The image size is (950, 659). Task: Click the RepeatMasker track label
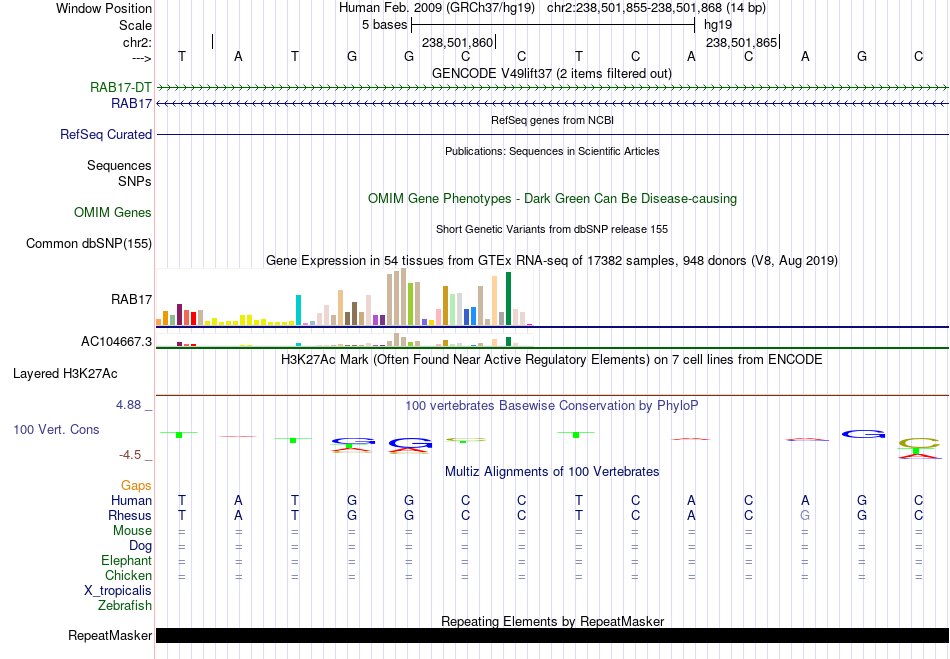coord(110,635)
